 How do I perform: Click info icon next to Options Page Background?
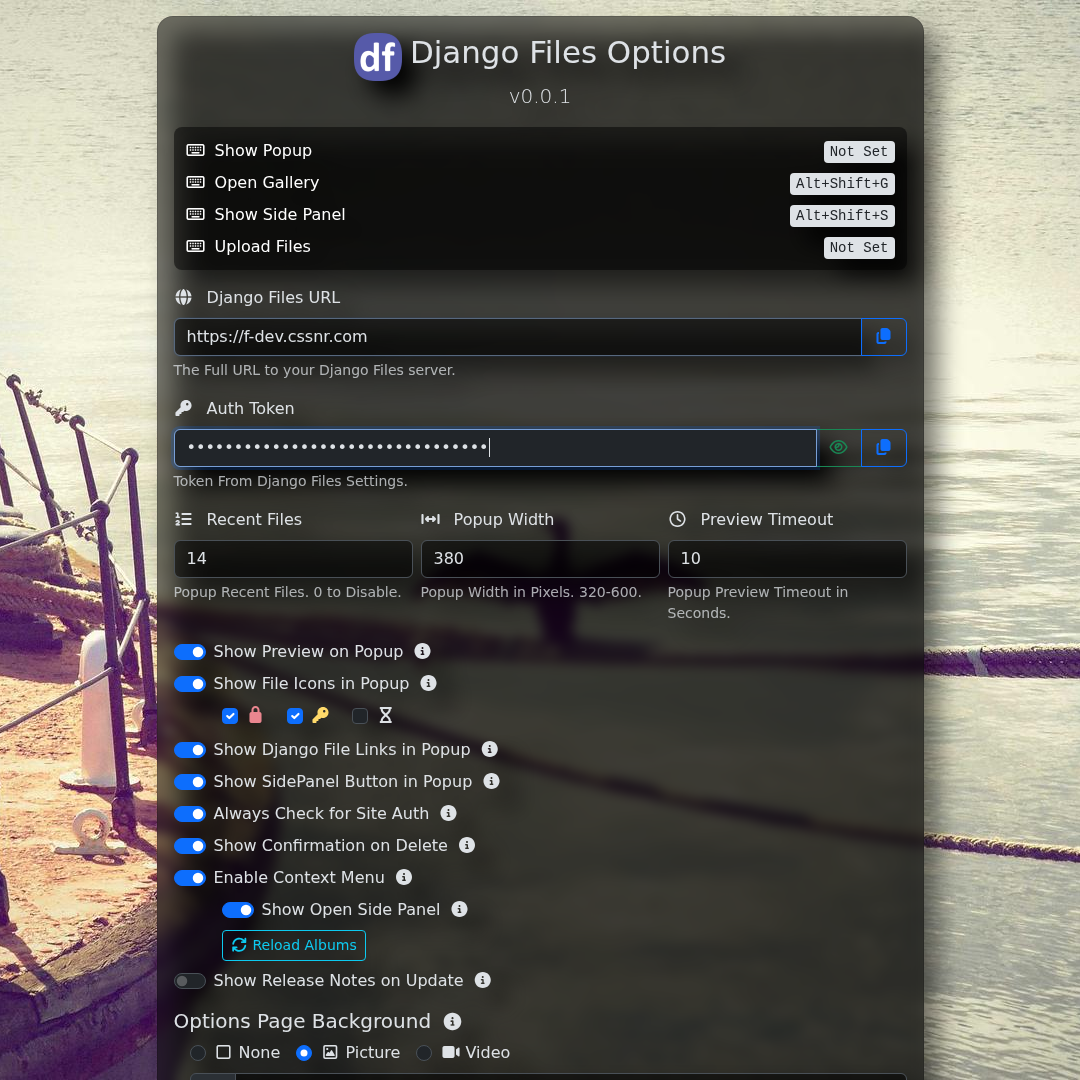tap(452, 1021)
